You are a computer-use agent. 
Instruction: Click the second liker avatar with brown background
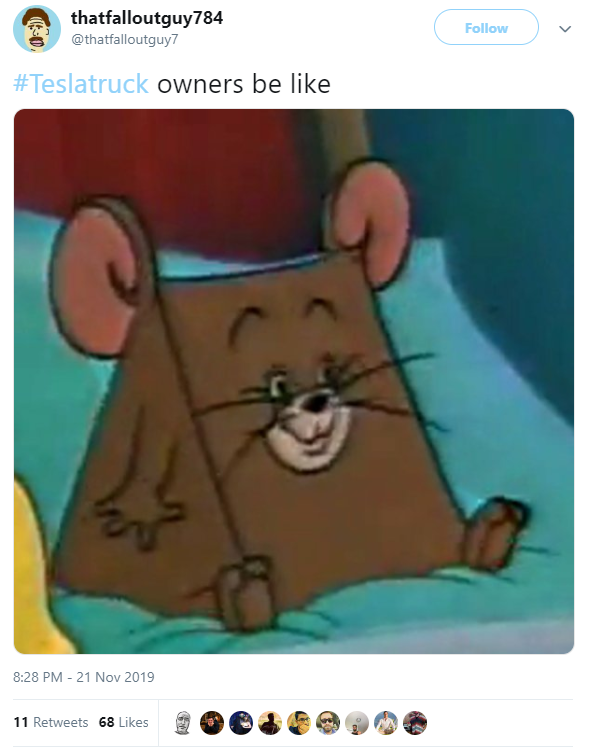coord(212,723)
